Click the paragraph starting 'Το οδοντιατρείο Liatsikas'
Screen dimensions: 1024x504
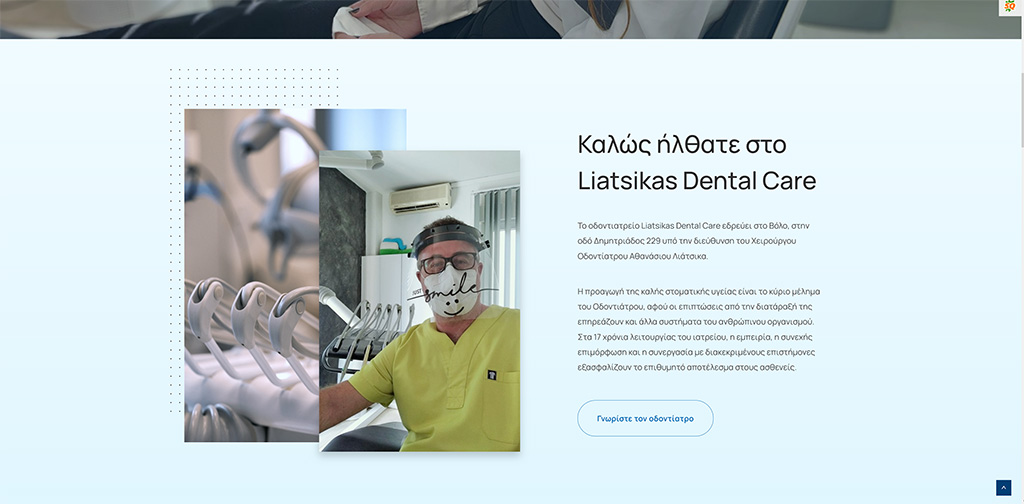694,241
